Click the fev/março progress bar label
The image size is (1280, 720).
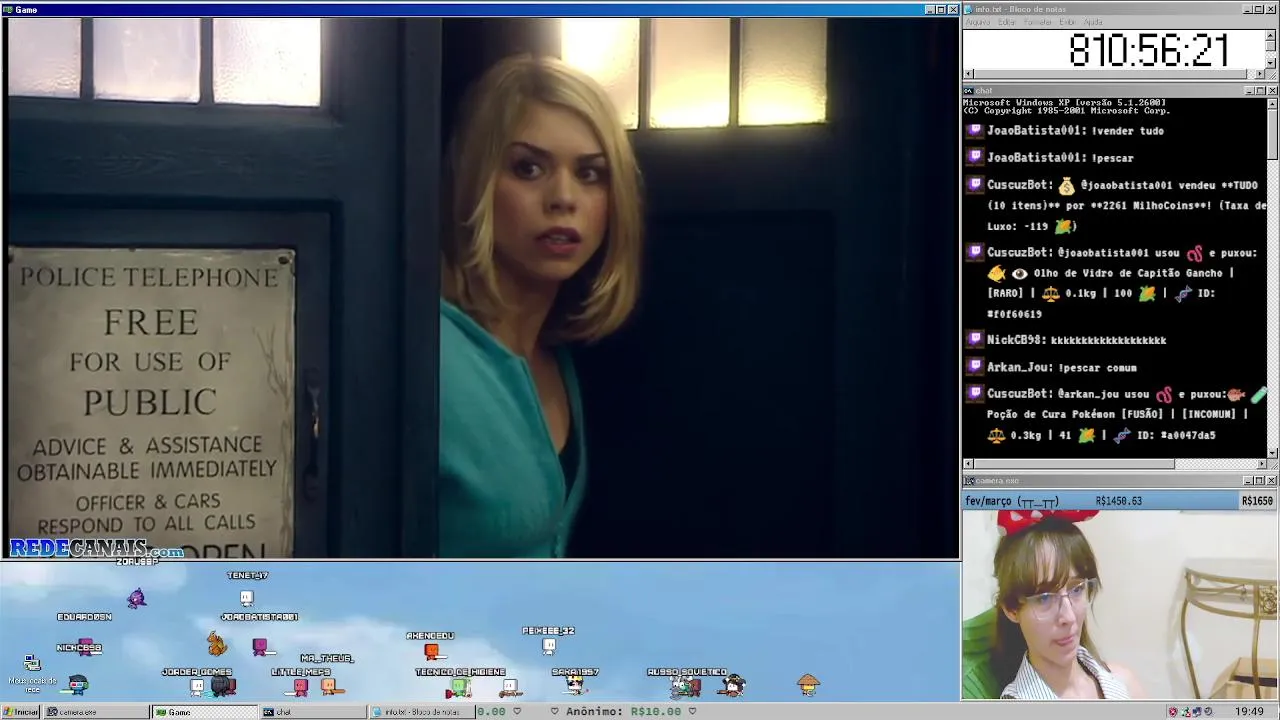tap(1011, 501)
